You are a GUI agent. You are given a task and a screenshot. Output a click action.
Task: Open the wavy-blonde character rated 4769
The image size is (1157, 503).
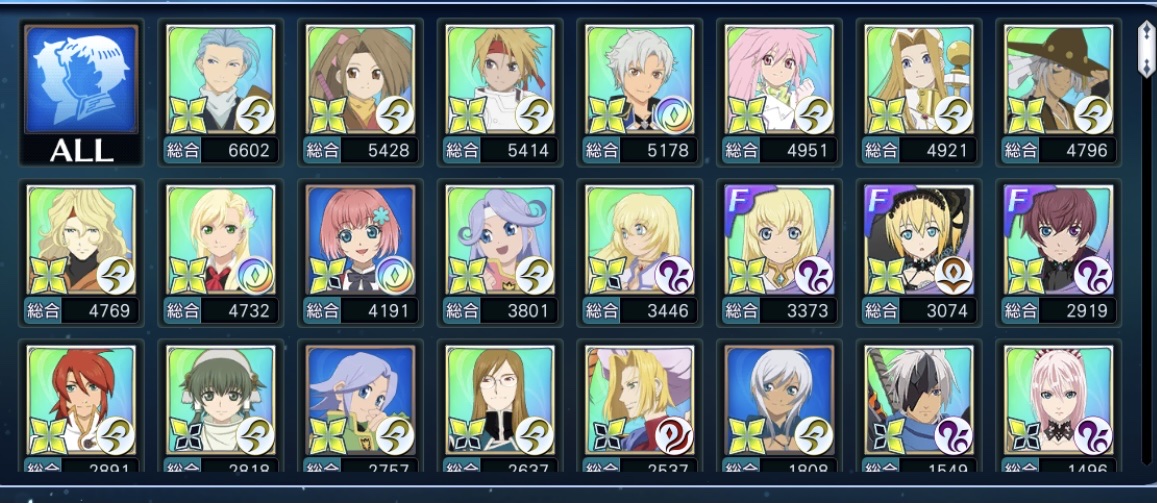pos(81,254)
